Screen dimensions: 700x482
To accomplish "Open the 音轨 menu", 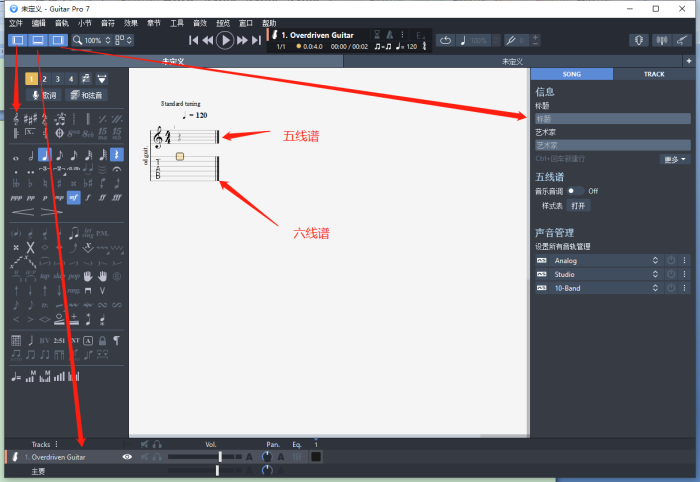I will point(62,23).
